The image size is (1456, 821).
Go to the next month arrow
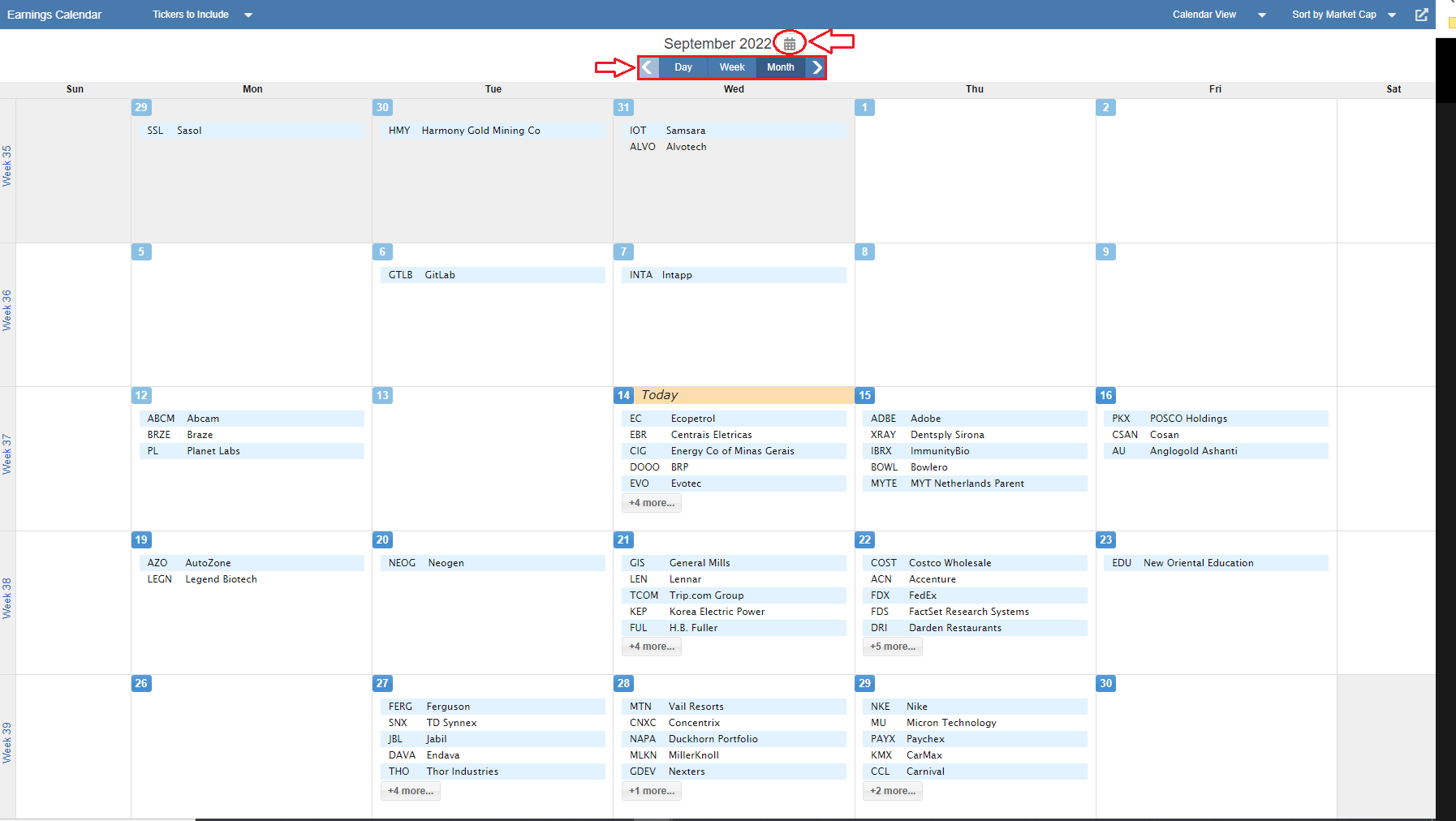[x=816, y=67]
